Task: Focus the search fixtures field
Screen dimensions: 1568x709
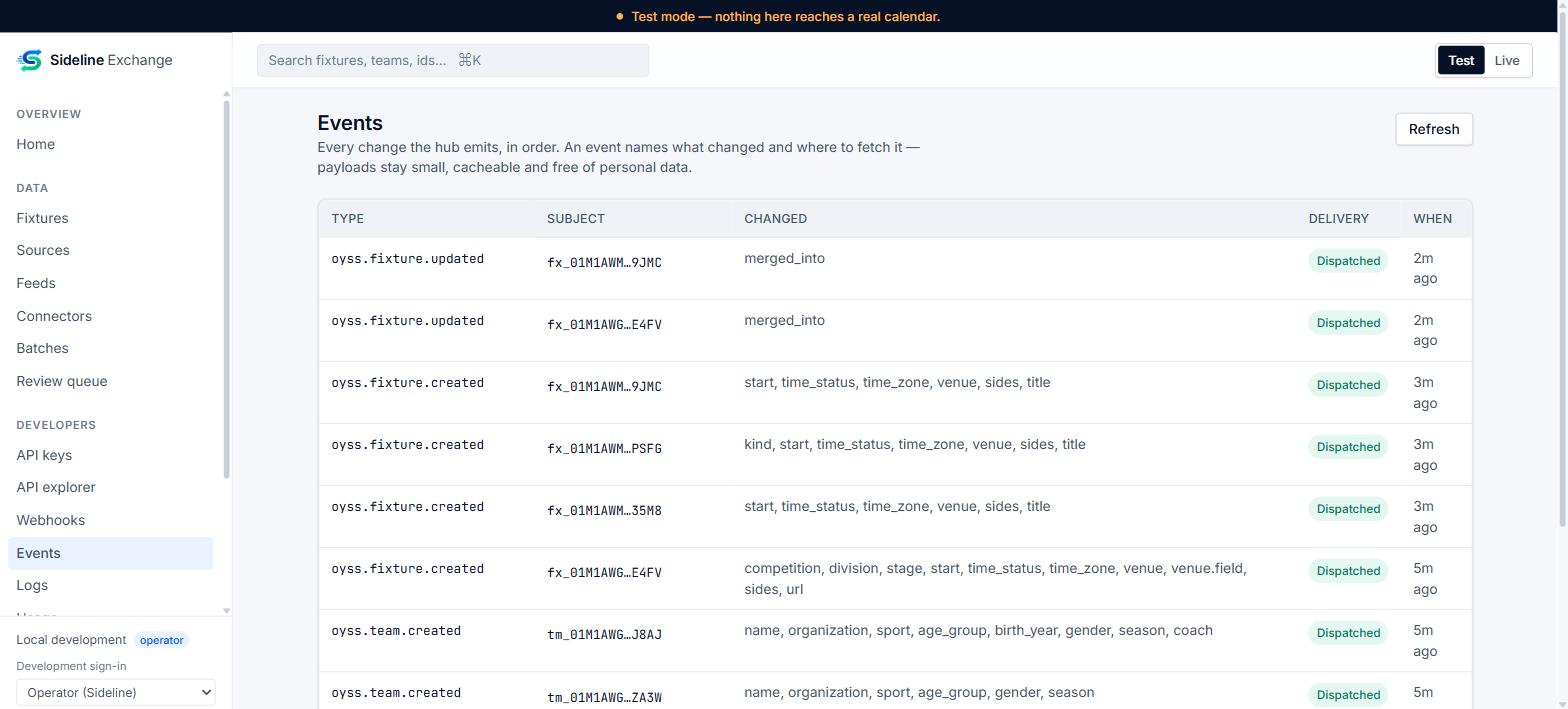Action: pos(452,60)
